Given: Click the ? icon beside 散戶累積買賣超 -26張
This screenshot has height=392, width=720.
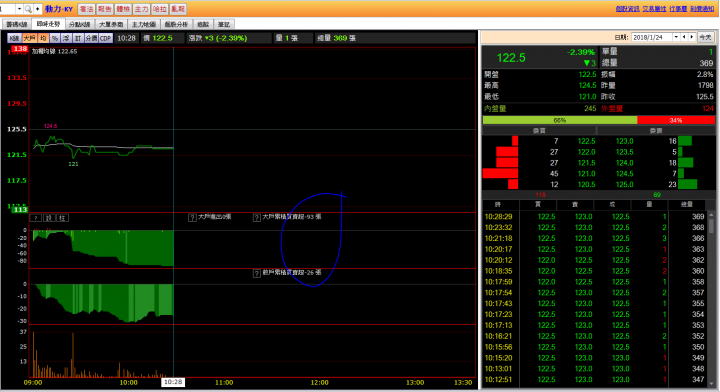Looking at the screenshot, I should 257,274.
